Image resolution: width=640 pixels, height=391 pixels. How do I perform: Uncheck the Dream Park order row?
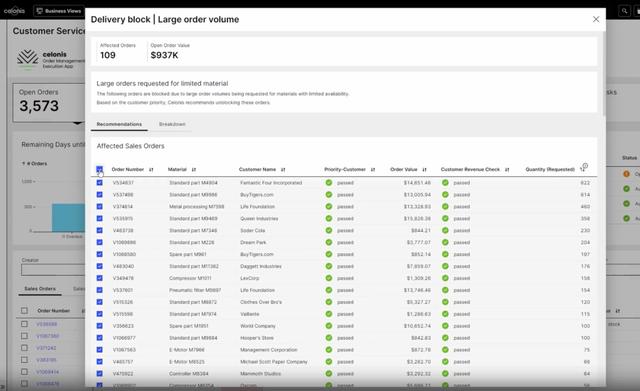pyautogui.click(x=100, y=242)
